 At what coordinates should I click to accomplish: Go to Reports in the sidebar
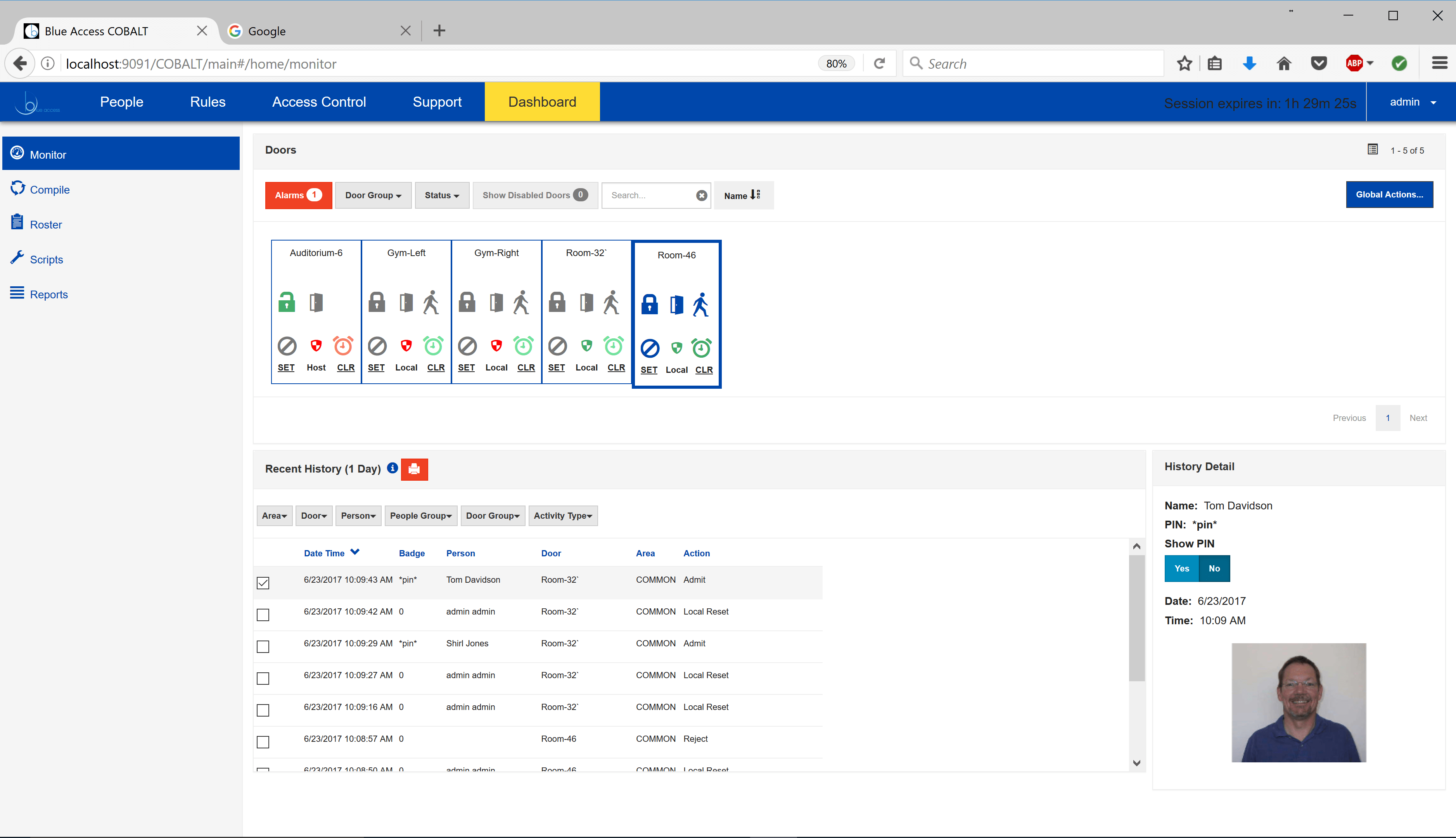point(48,295)
